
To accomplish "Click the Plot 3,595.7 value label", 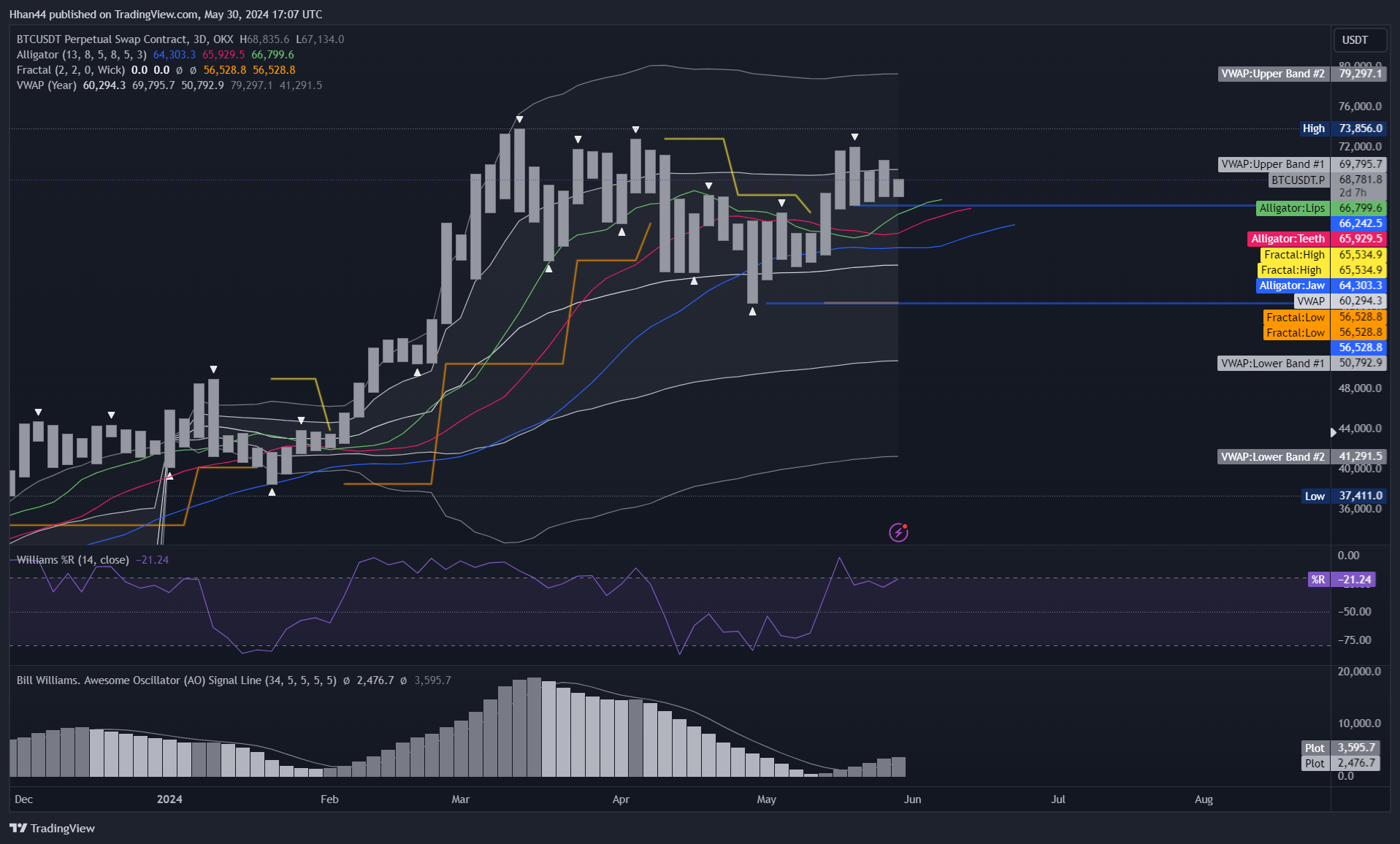I will pos(1341,748).
